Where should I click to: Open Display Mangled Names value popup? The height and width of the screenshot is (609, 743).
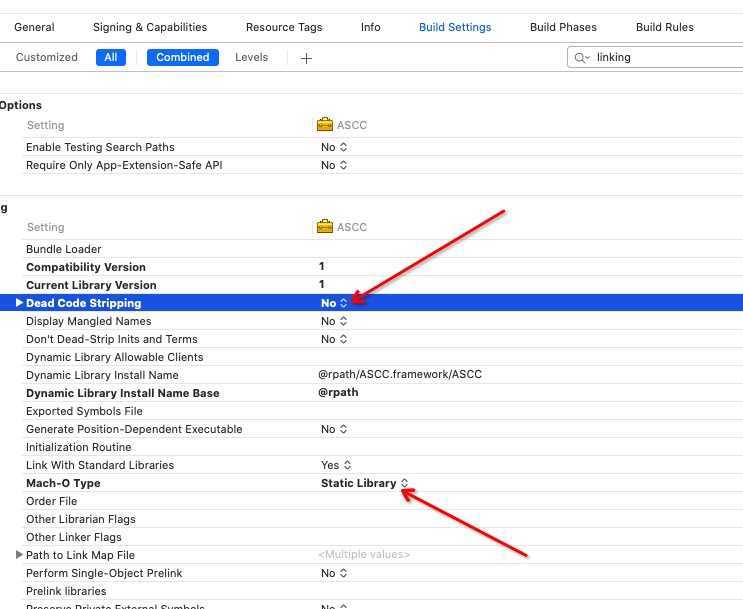334,321
